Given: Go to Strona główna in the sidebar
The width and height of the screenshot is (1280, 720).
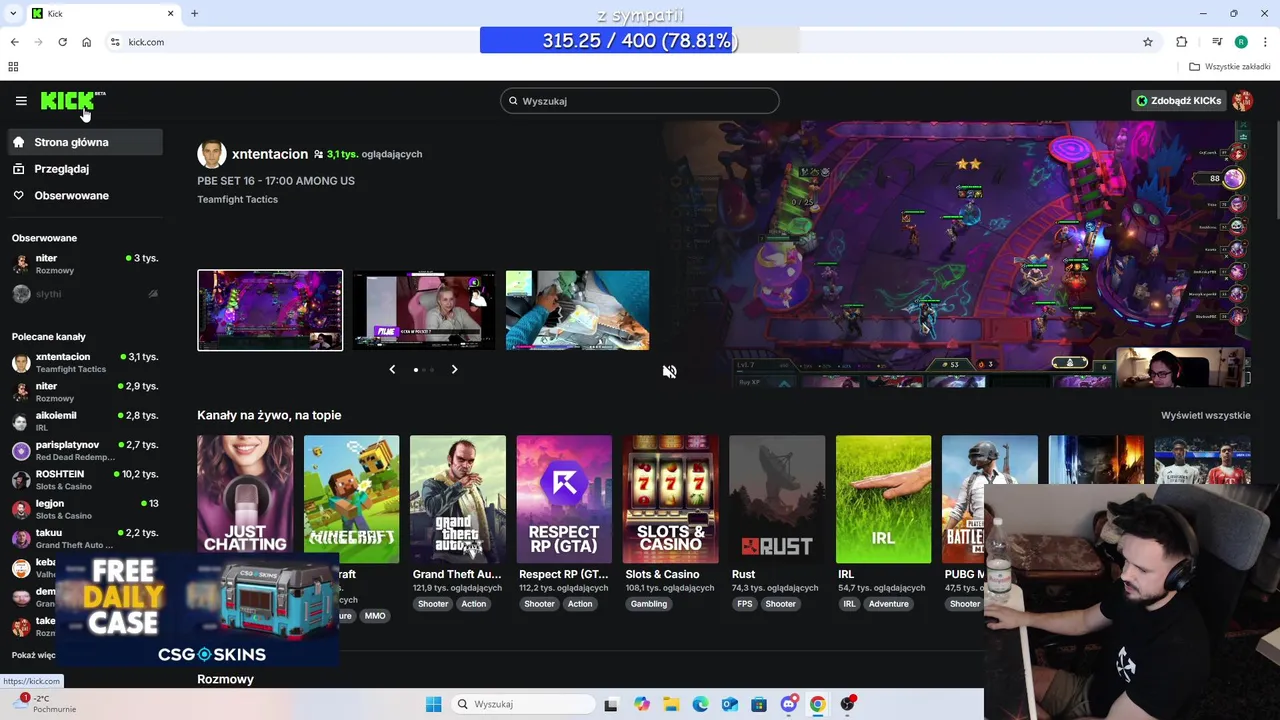Looking at the screenshot, I should (x=85, y=142).
